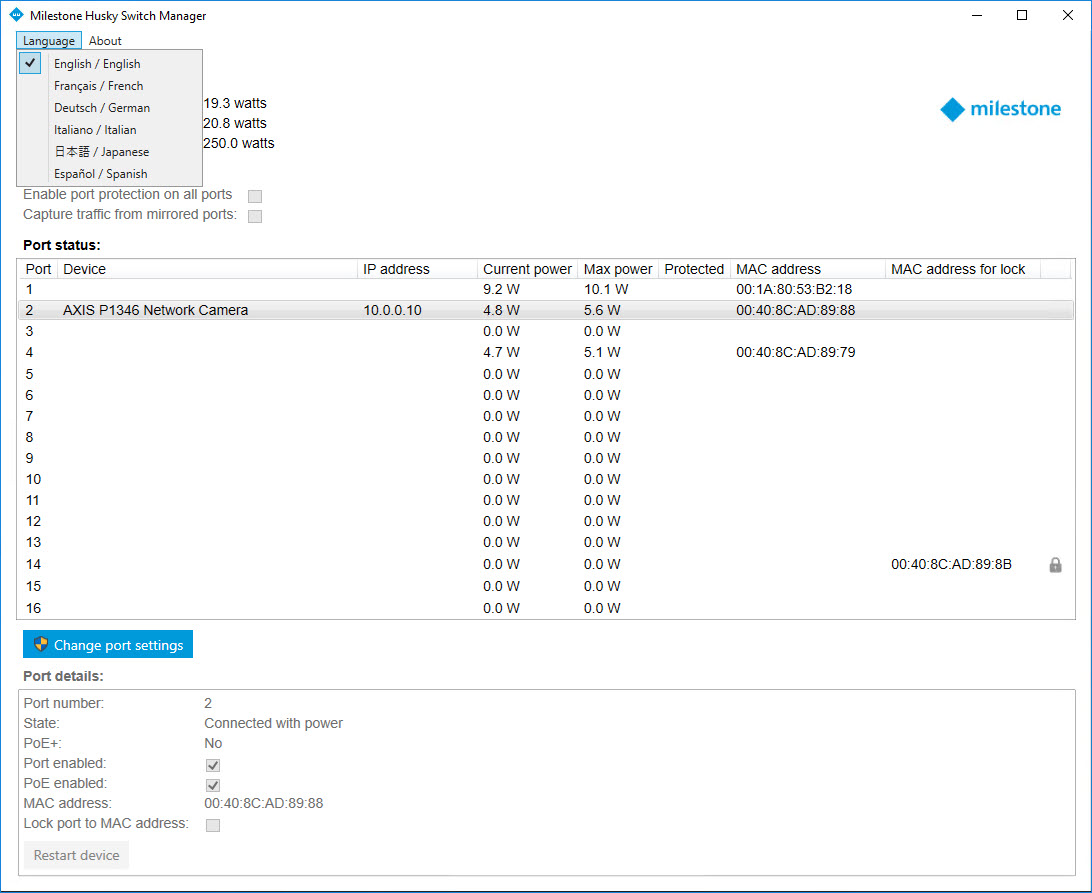Click the Milestone logo in the header

coord(1000,109)
